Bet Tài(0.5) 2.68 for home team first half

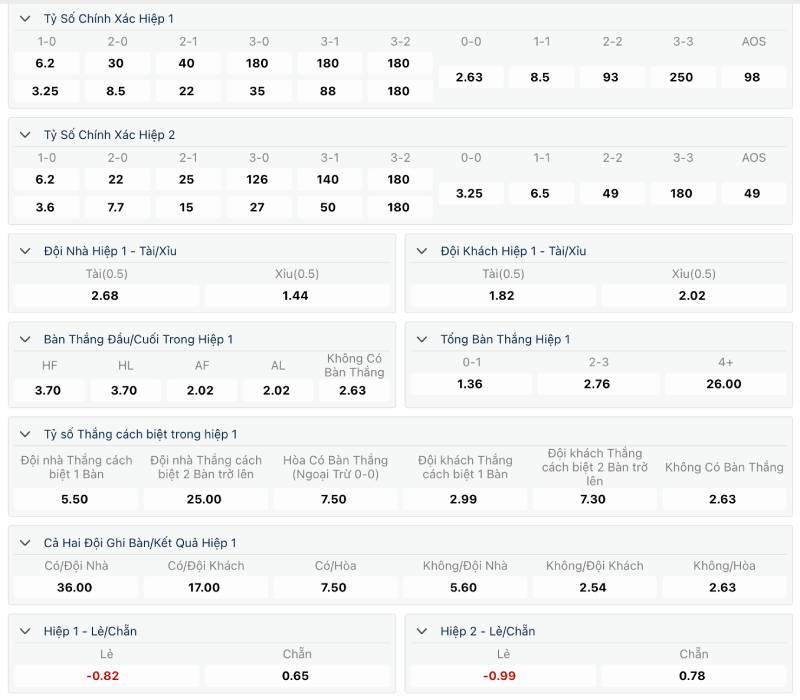106,295
